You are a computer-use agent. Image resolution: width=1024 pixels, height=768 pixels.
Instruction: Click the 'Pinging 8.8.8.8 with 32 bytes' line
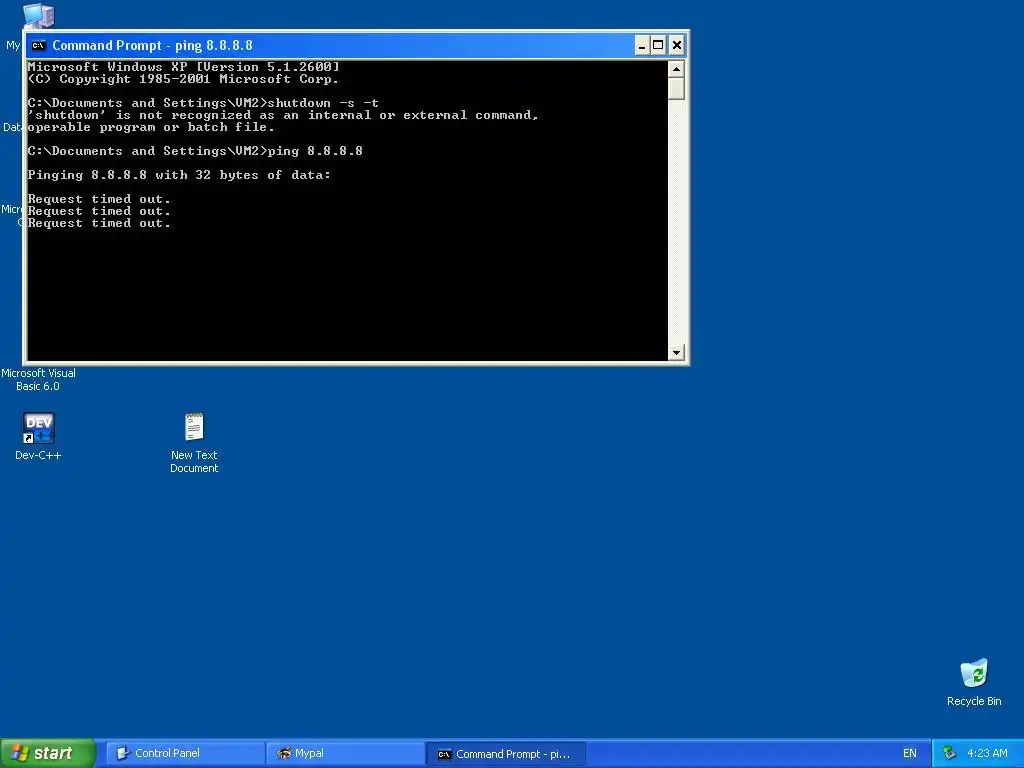coord(179,175)
